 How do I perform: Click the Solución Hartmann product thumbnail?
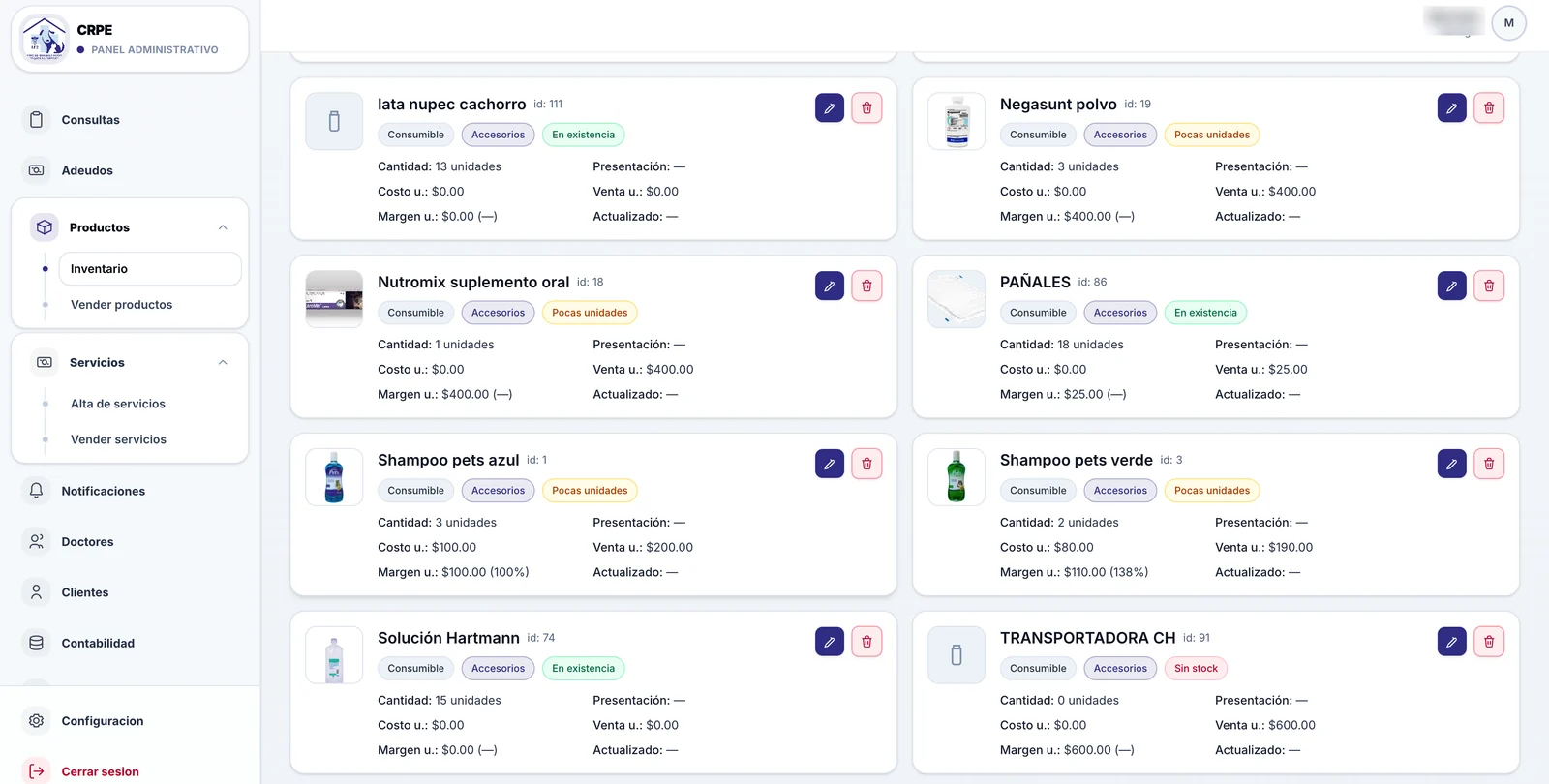pyautogui.click(x=334, y=655)
